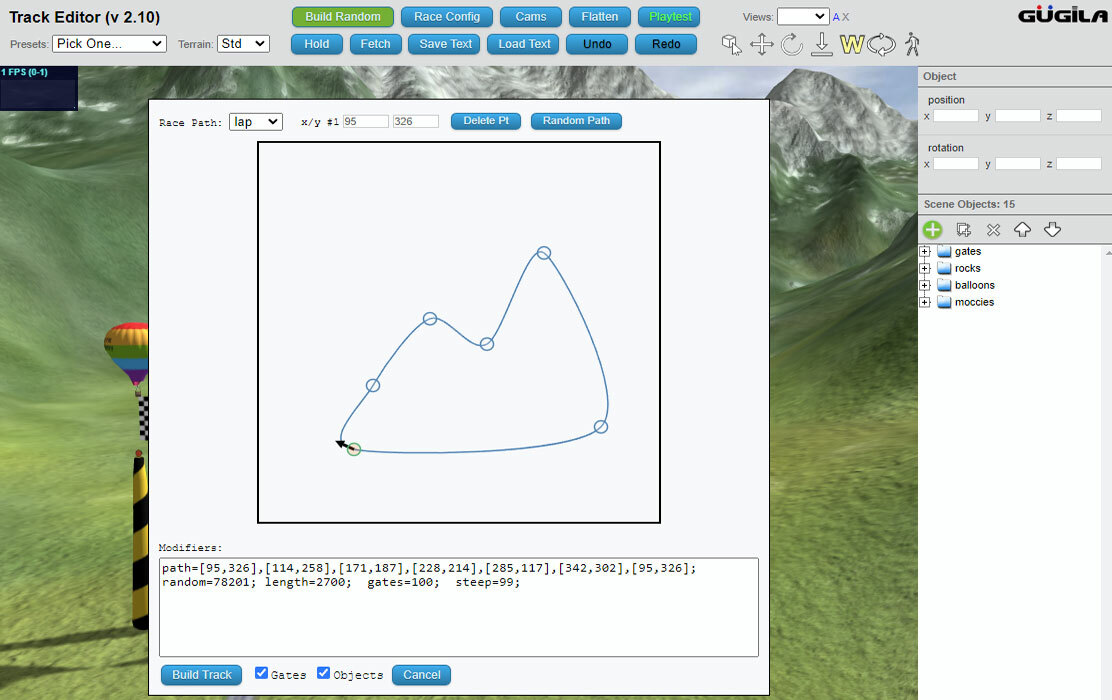Click the top path point circle
The height and width of the screenshot is (700, 1112).
click(x=544, y=253)
